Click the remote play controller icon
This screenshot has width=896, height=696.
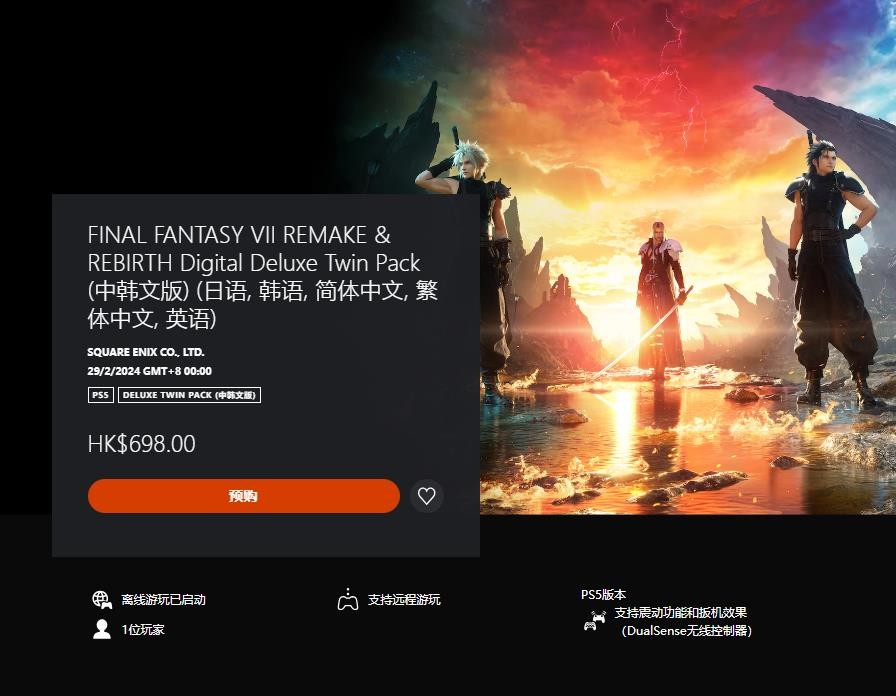[347, 600]
